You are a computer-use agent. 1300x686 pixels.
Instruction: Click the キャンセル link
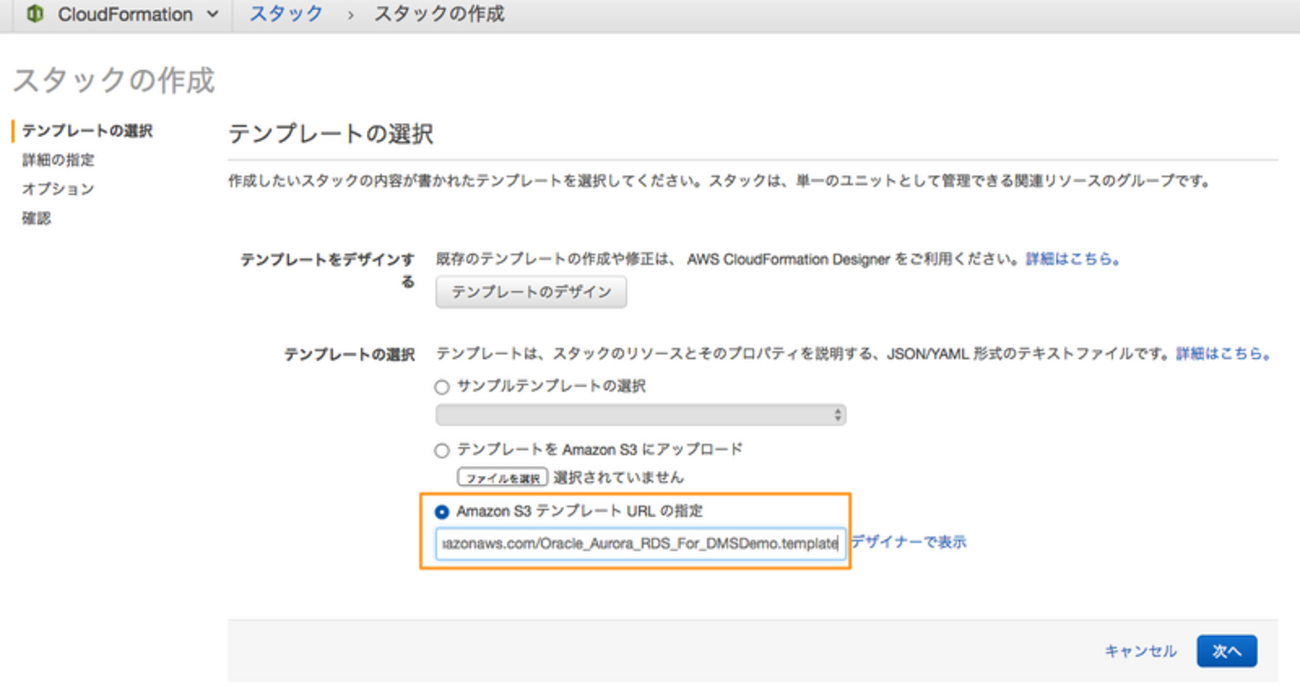[x=1140, y=651]
